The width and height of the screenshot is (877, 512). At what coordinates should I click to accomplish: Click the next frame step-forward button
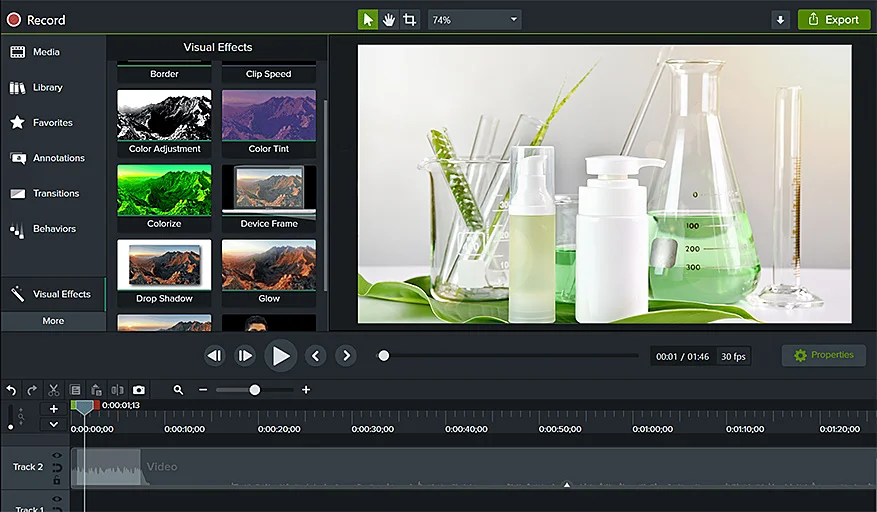pos(245,356)
